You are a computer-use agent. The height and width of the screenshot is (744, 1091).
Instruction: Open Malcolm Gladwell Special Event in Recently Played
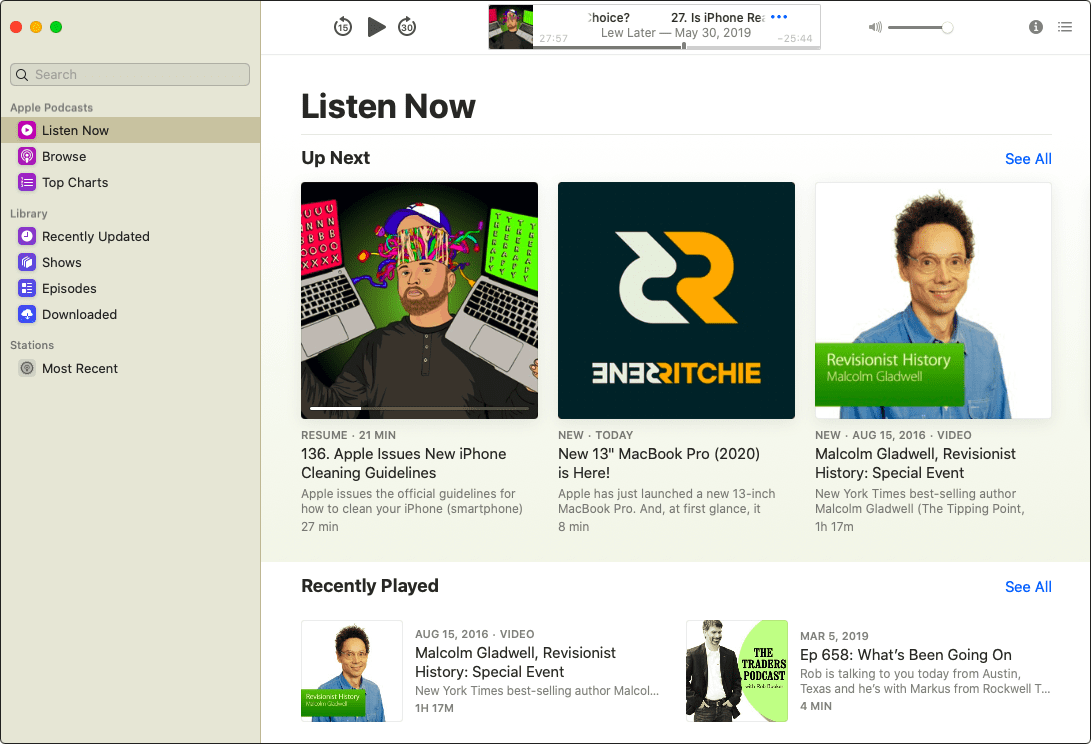click(x=516, y=662)
